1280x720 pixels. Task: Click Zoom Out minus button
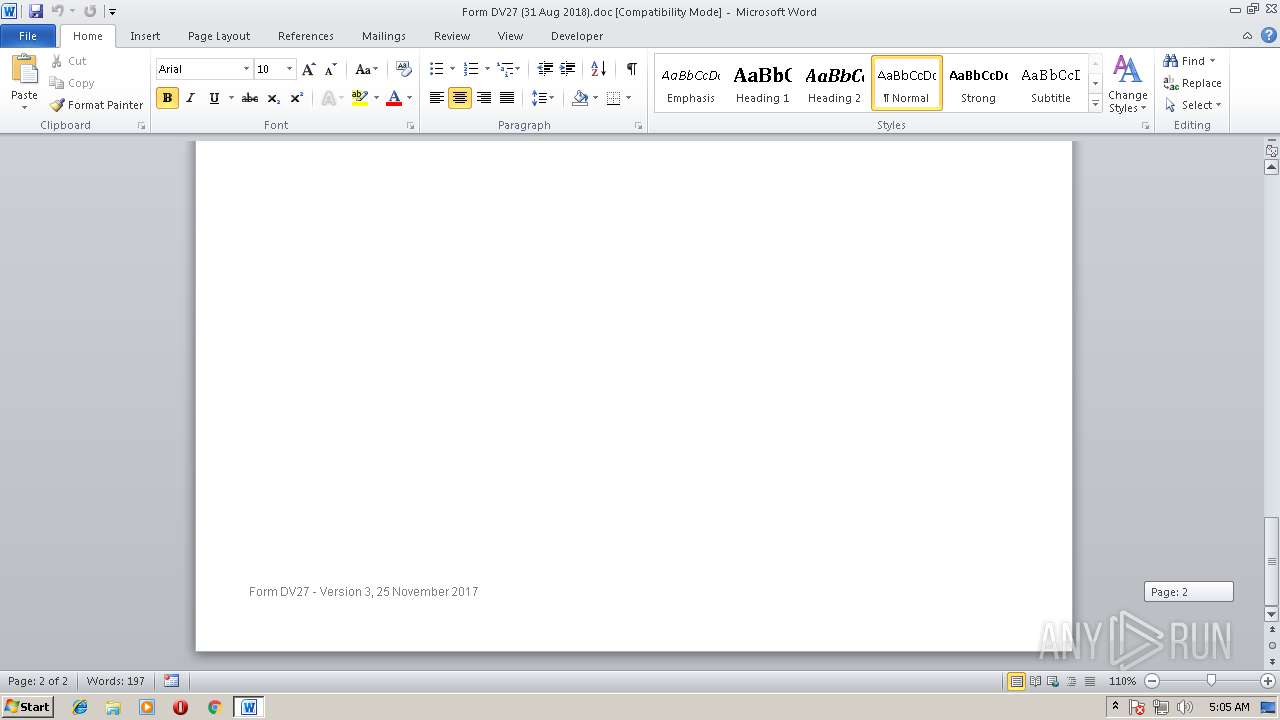pyautogui.click(x=1152, y=681)
